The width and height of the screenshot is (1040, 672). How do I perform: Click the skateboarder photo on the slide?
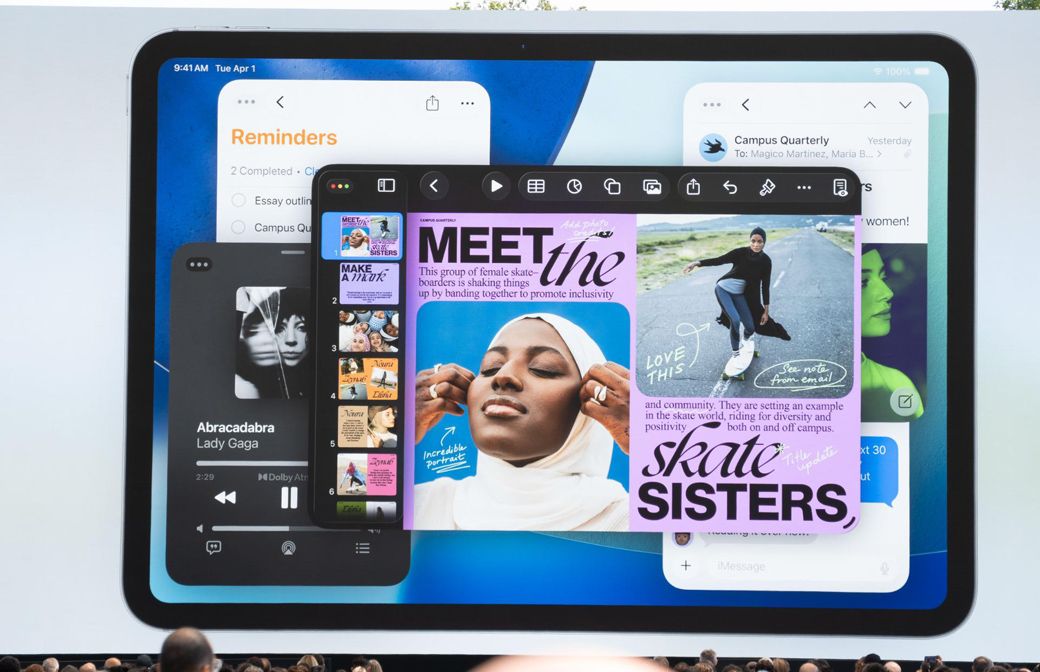coord(745,305)
